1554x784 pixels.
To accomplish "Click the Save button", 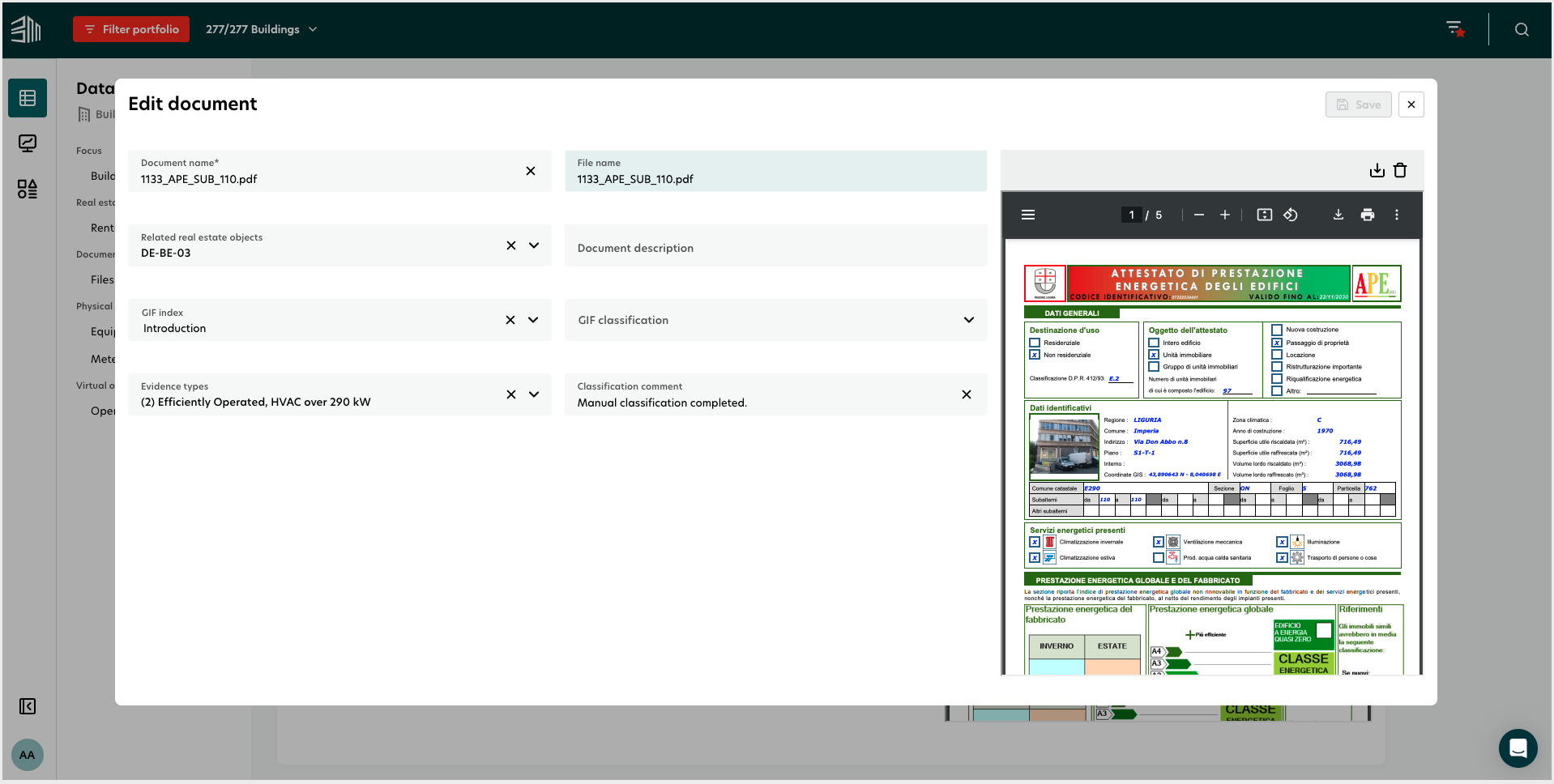I will (1359, 104).
